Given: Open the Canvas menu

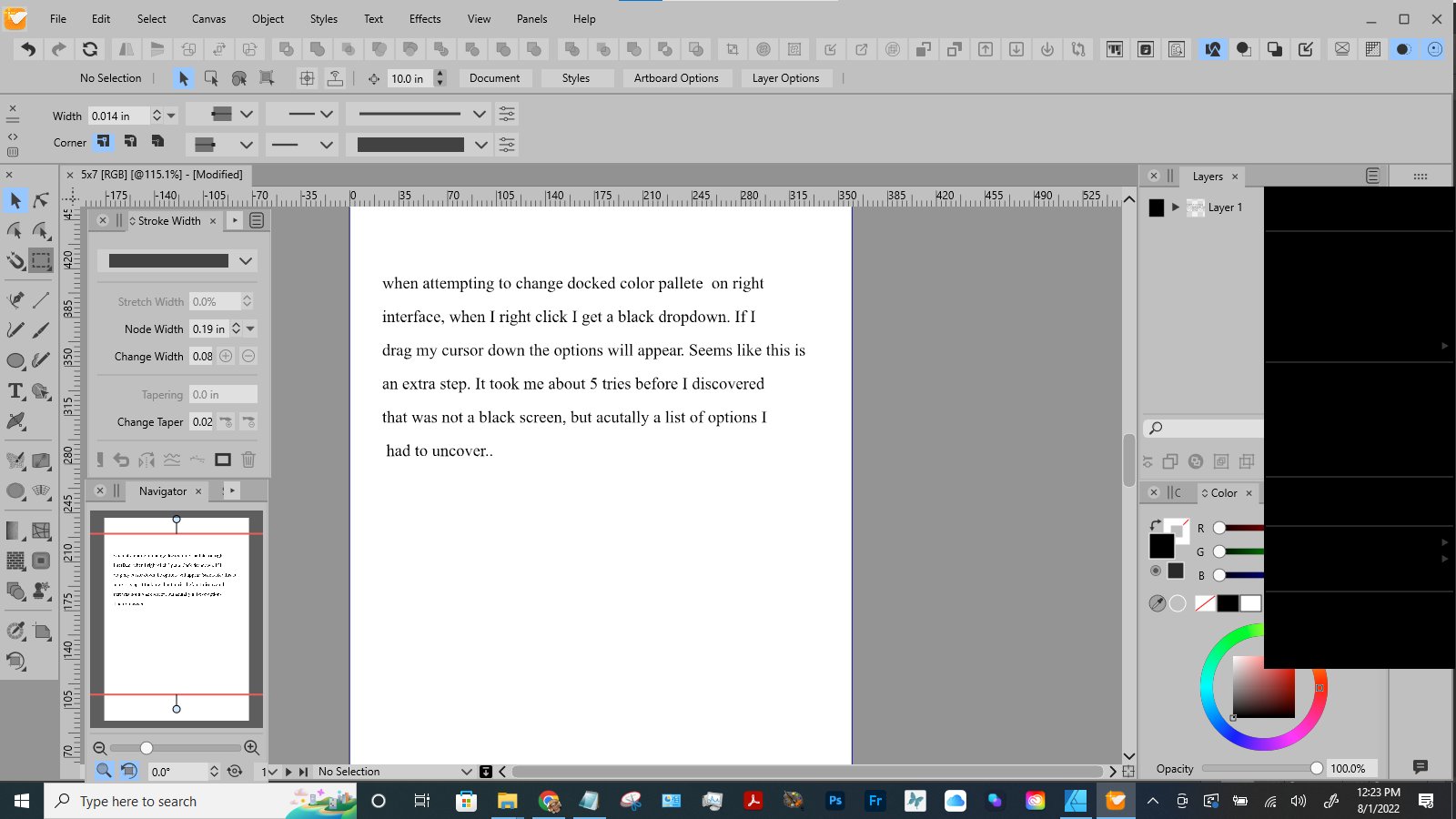Looking at the screenshot, I should (x=208, y=18).
